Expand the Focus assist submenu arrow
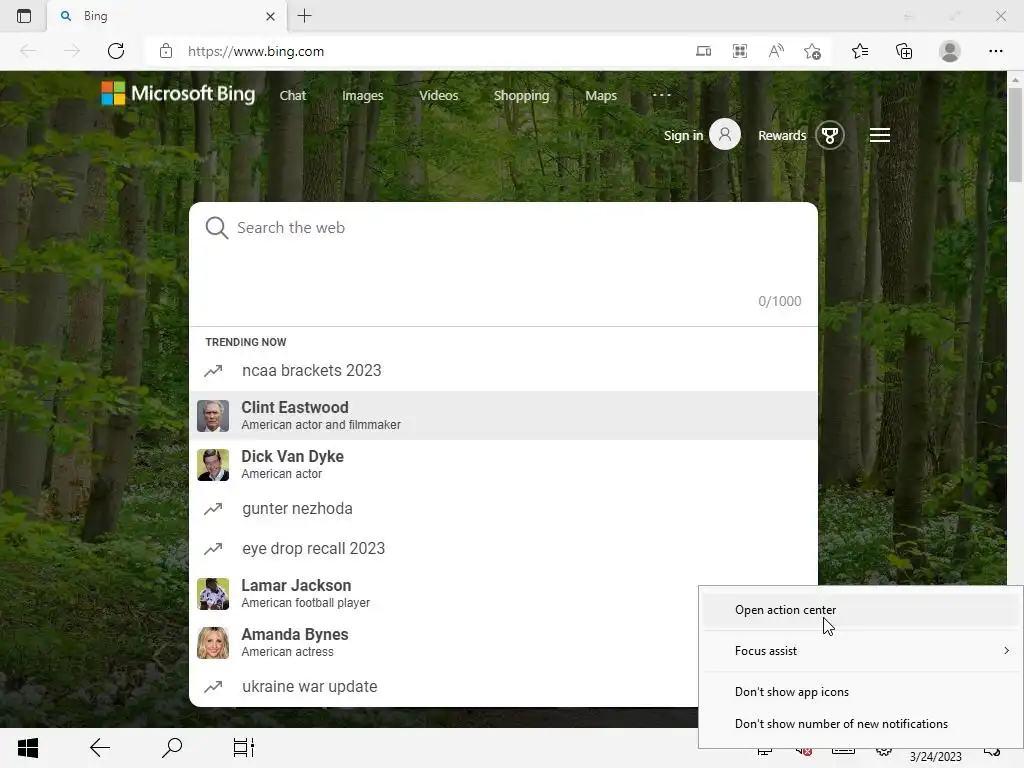1024x768 pixels. 1006,650
